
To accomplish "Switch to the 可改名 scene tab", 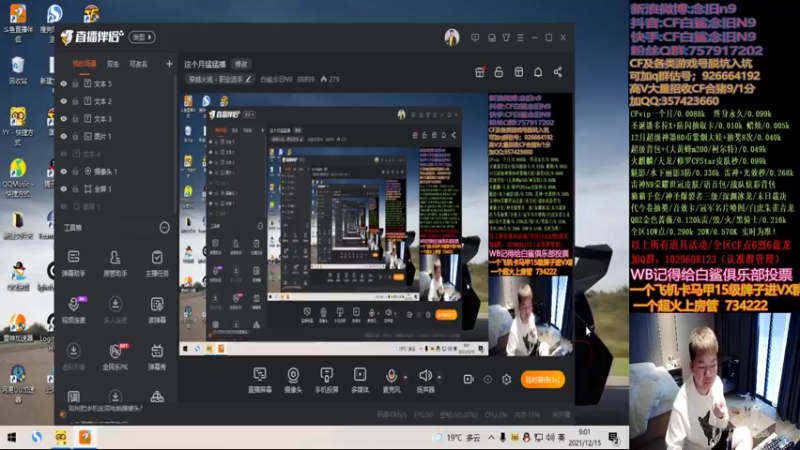I will [x=138, y=64].
